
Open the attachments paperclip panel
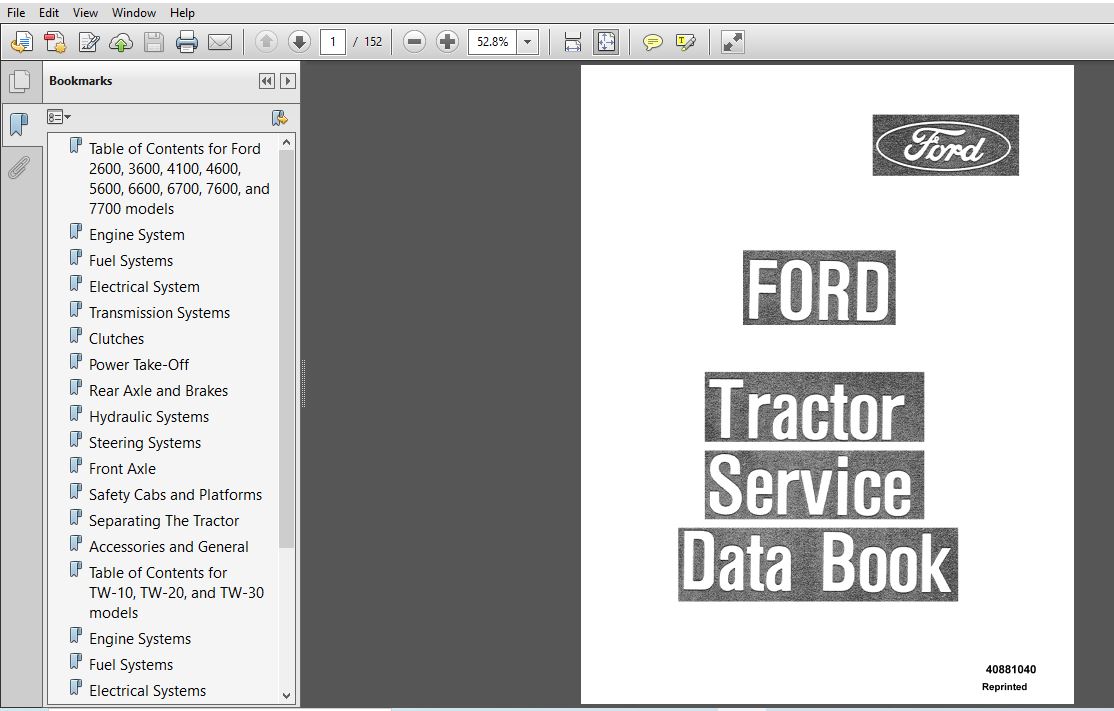[19, 168]
